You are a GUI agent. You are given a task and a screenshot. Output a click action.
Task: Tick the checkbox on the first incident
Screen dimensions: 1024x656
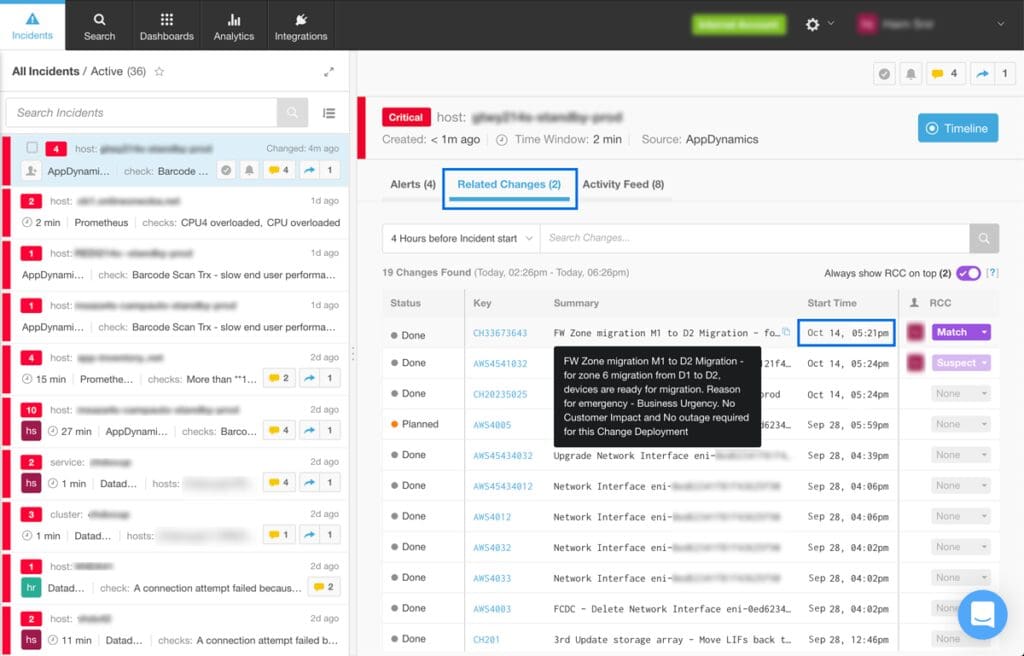(x=32, y=148)
